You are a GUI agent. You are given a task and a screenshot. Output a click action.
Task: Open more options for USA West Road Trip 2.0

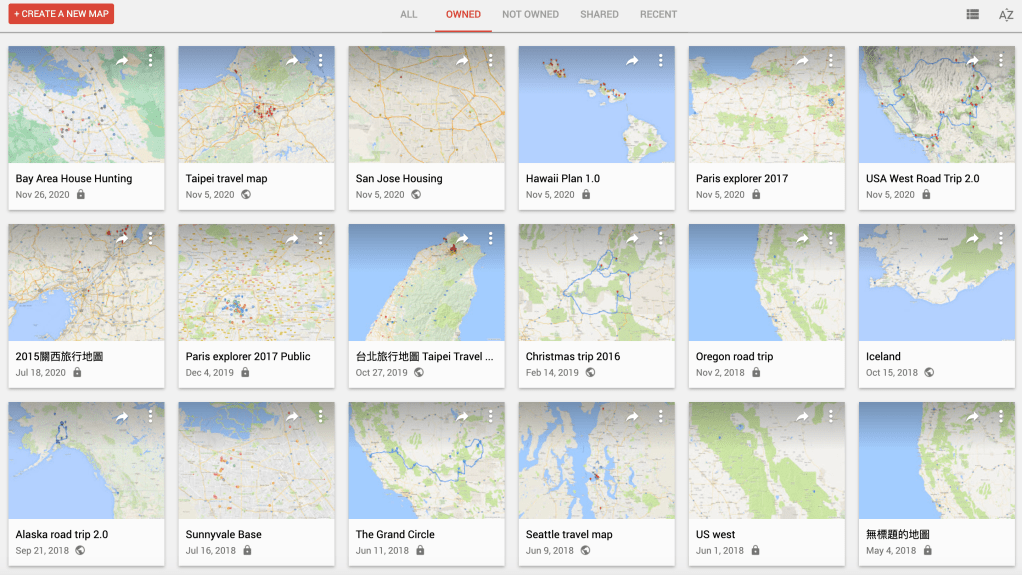click(x=1001, y=61)
